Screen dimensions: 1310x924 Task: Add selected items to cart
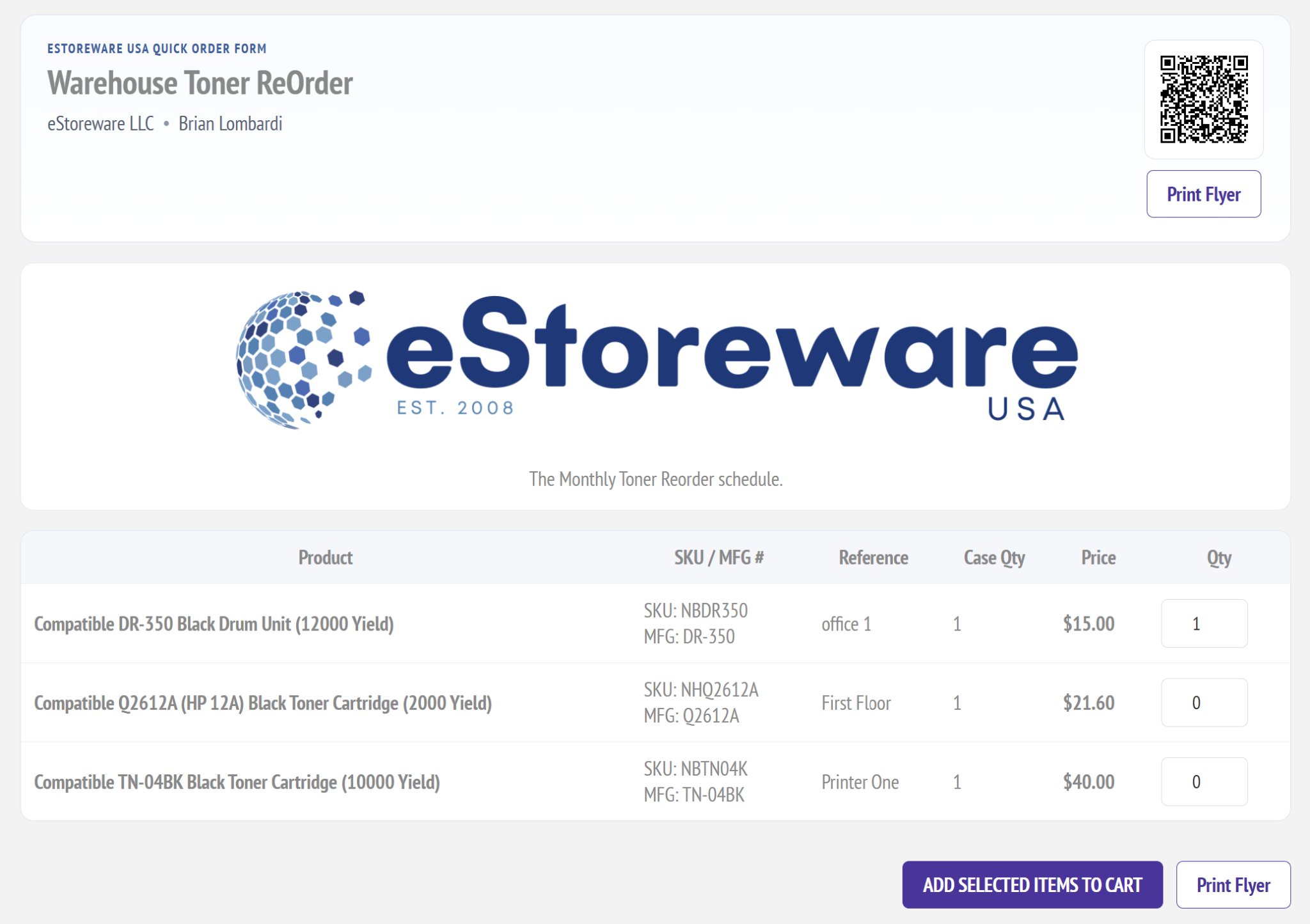pos(1032,885)
